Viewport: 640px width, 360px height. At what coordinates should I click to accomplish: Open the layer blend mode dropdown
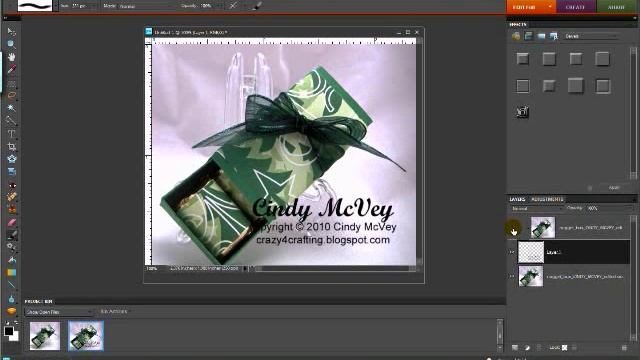click(x=536, y=209)
